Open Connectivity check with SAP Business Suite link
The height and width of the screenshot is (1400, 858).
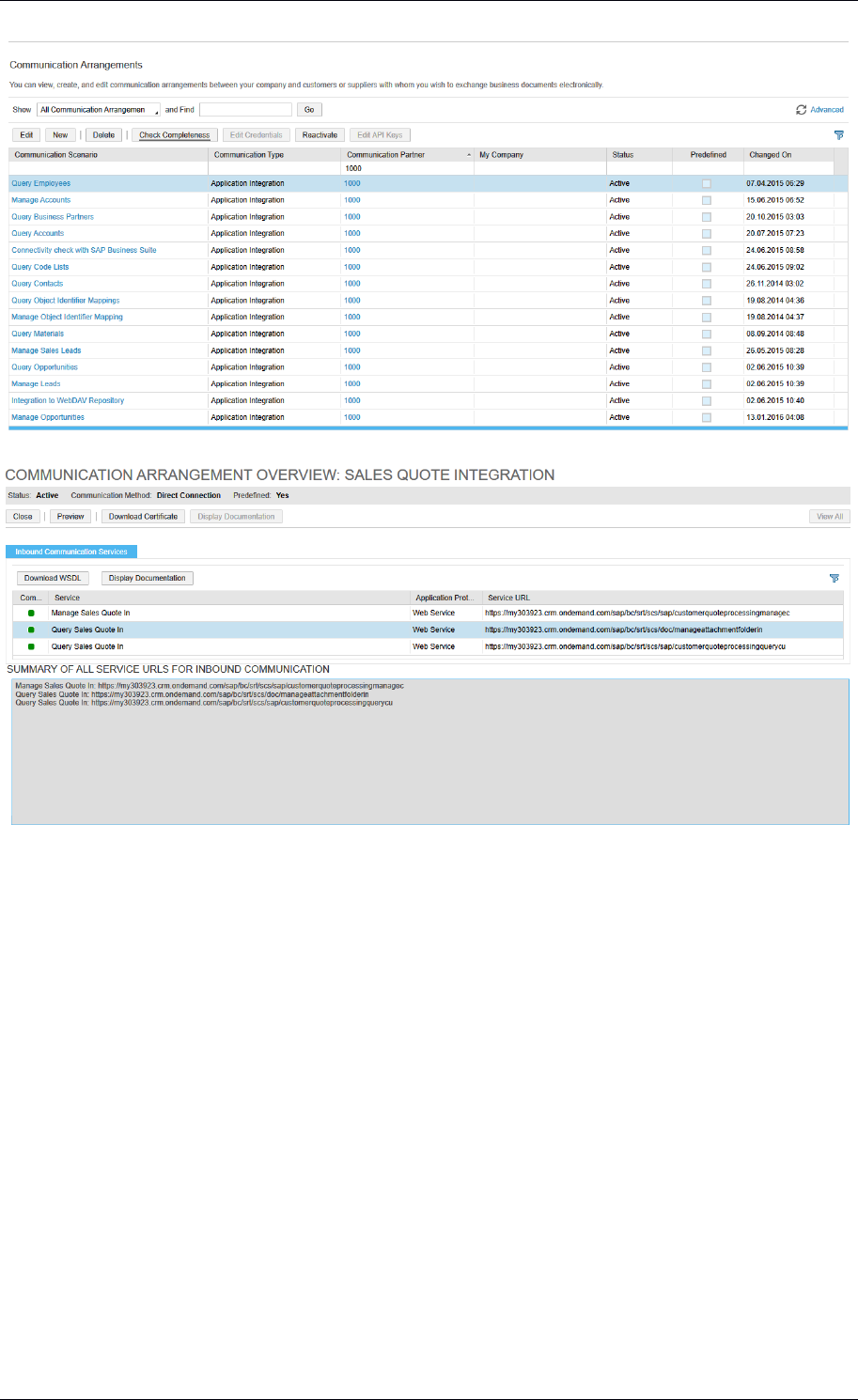coord(84,250)
